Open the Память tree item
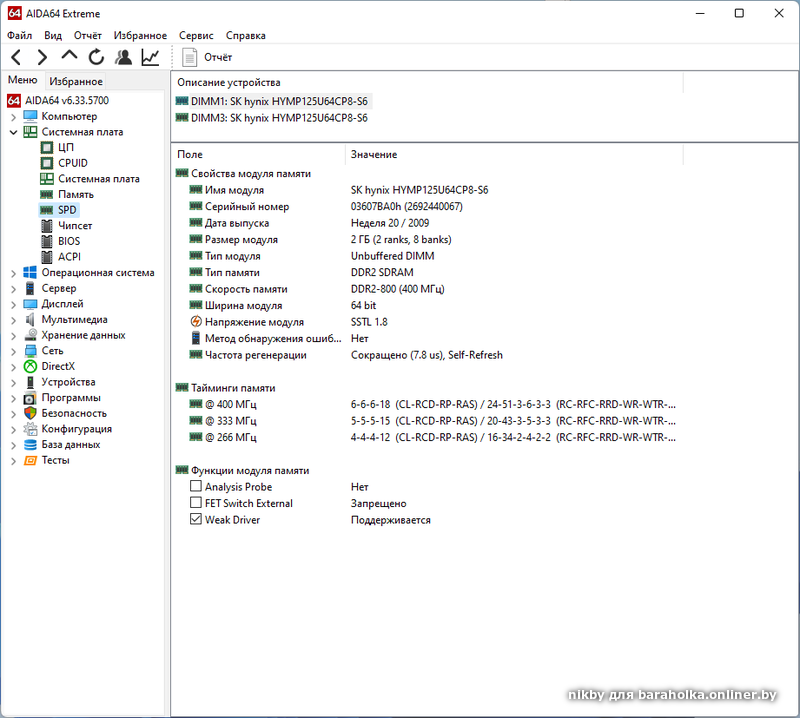The height and width of the screenshot is (718, 800). click(76, 194)
